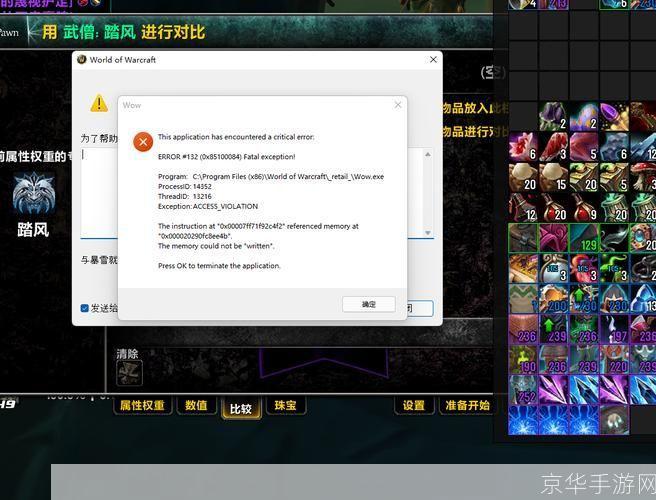Click the round red potion stack of 20
656x500 pixels.
pos(553,207)
